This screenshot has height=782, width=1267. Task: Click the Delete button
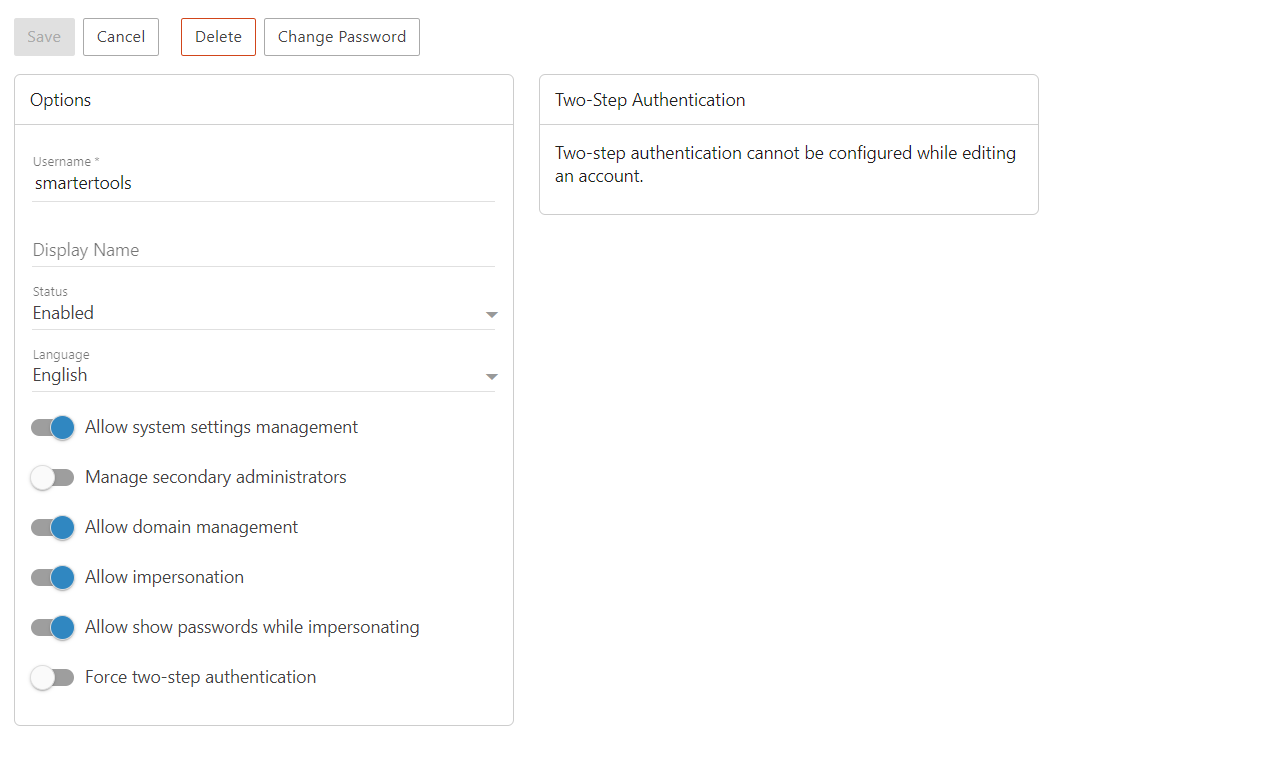click(x=218, y=37)
